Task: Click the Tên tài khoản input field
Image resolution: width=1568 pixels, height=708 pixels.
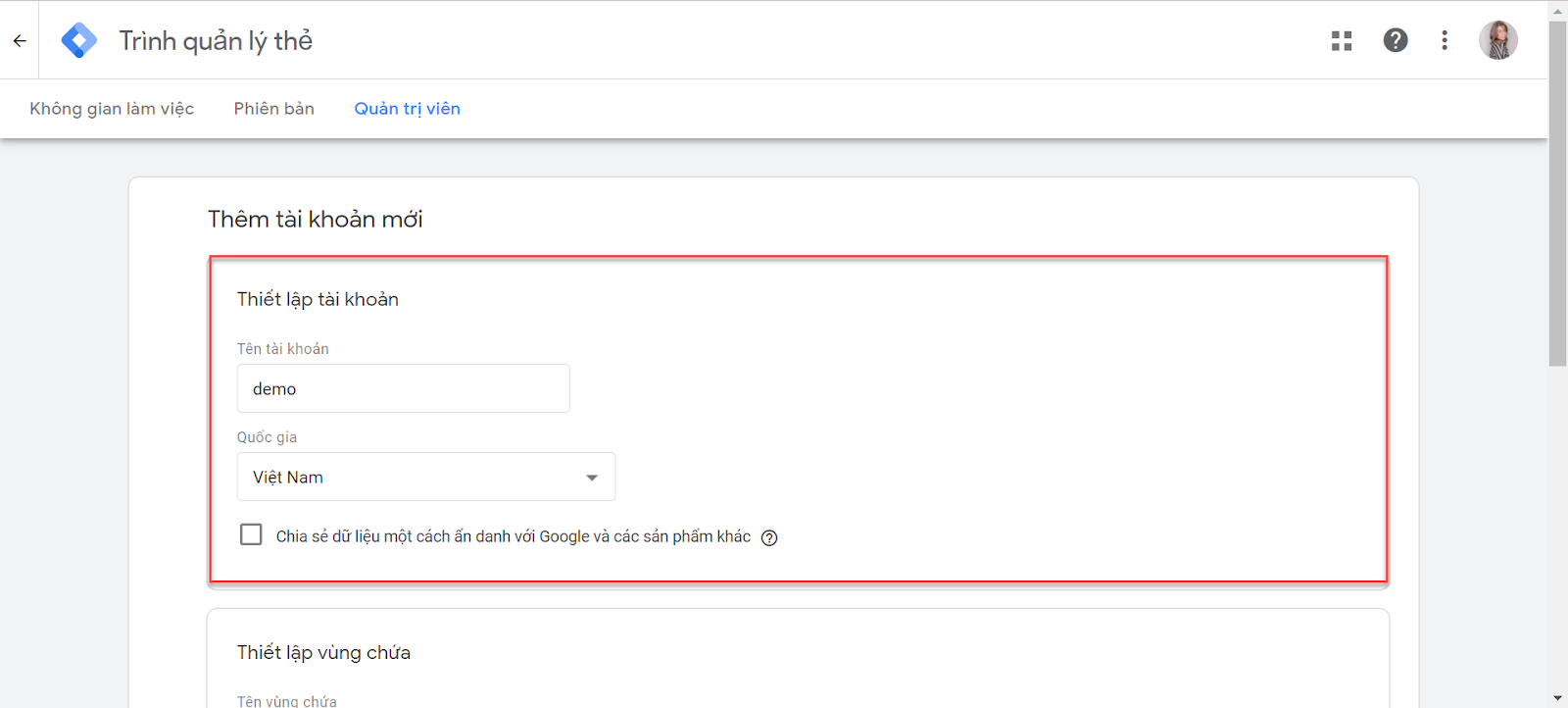Action: click(403, 388)
